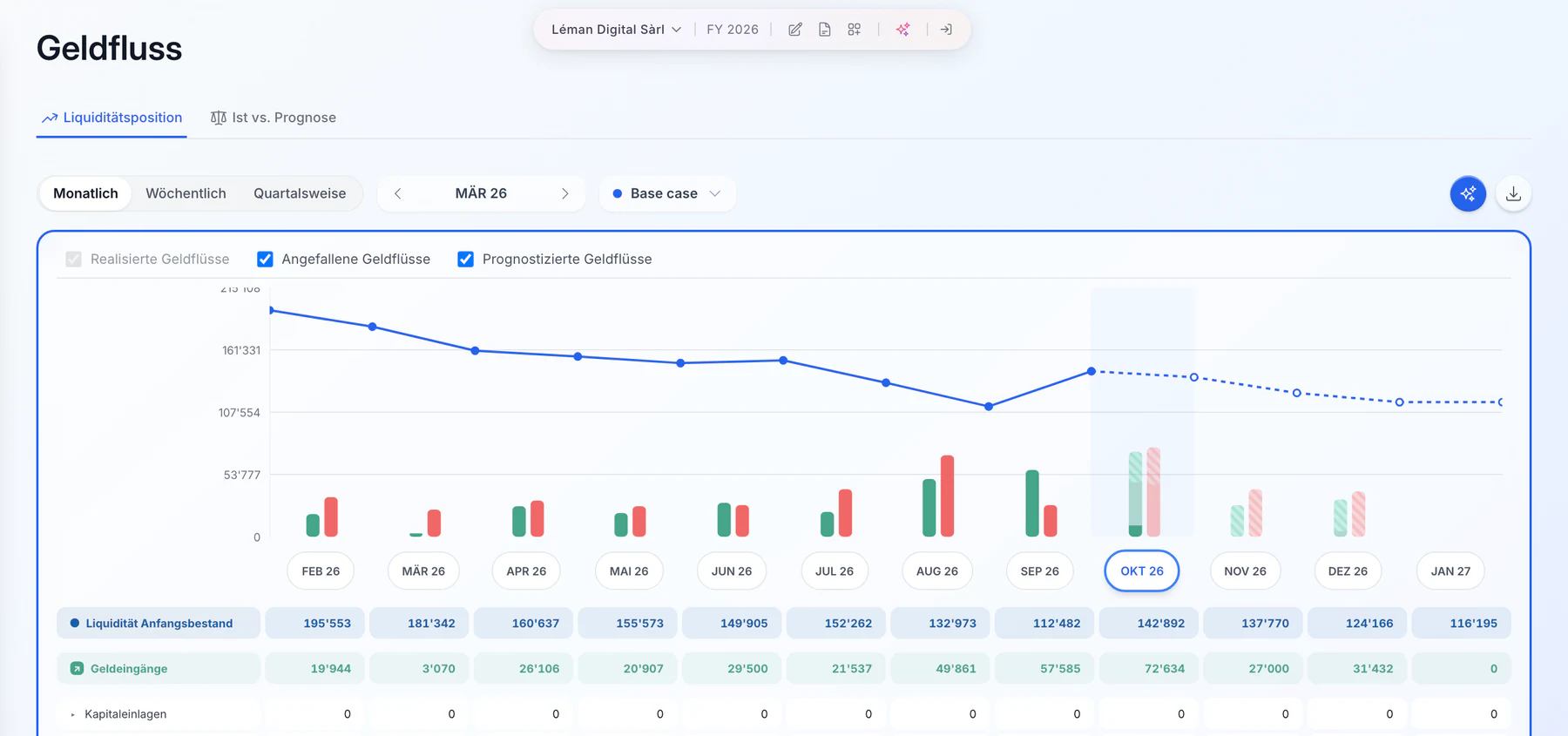The height and width of the screenshot is (736, 1568).
Task: Select Wöchentlich view
Action: pos(186,193)
